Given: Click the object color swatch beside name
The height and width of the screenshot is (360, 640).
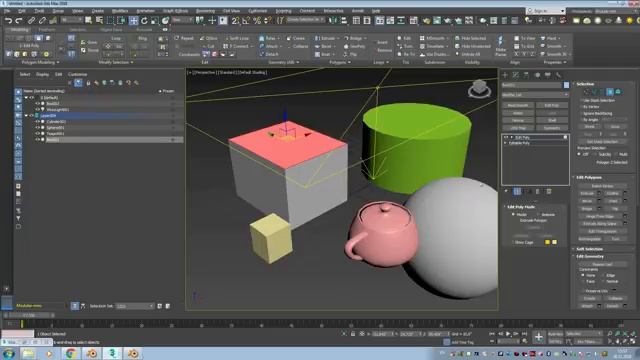Looking at the screenshot, I should click(566, 85).
